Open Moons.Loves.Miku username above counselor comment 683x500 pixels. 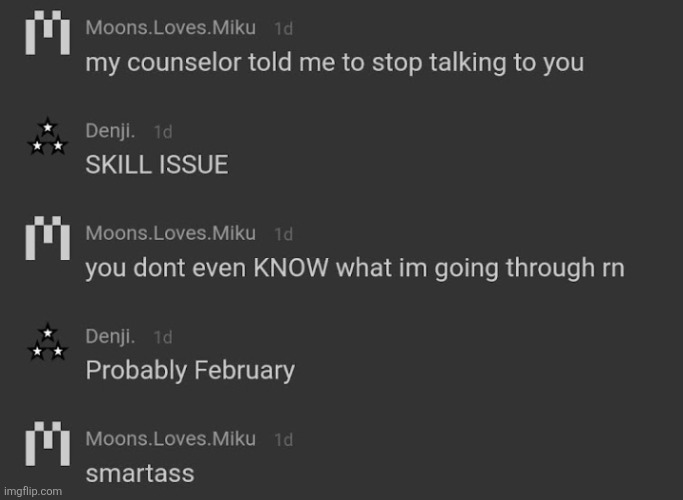click(171, 28)
